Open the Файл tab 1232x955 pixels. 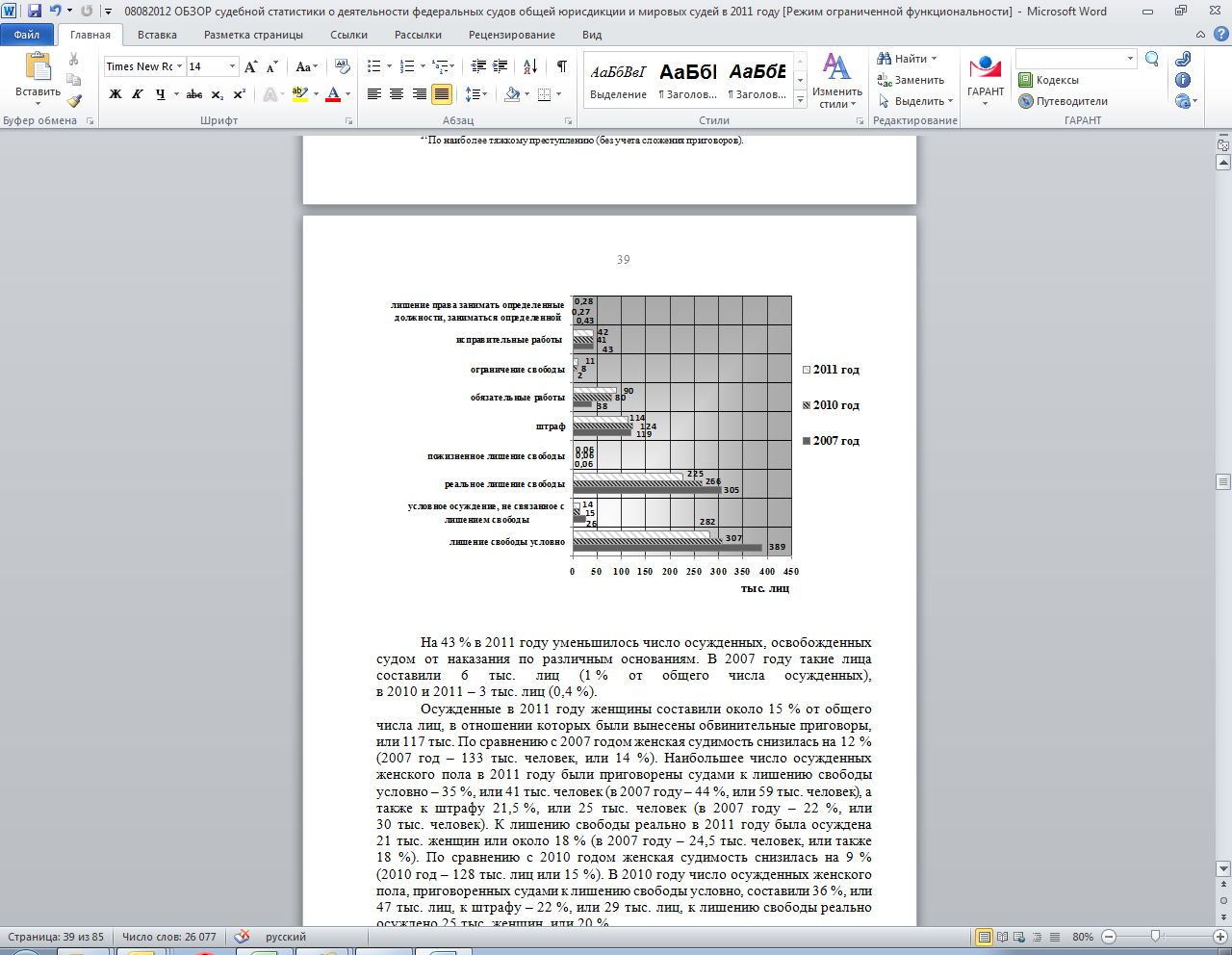point(27,35)
